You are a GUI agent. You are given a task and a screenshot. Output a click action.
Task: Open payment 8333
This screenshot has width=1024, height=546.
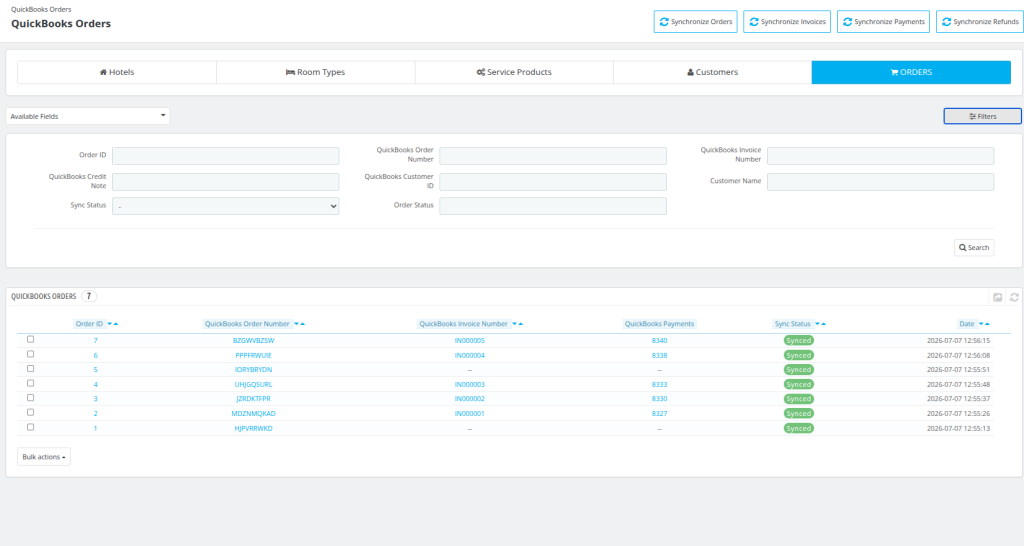pos(660,385)
